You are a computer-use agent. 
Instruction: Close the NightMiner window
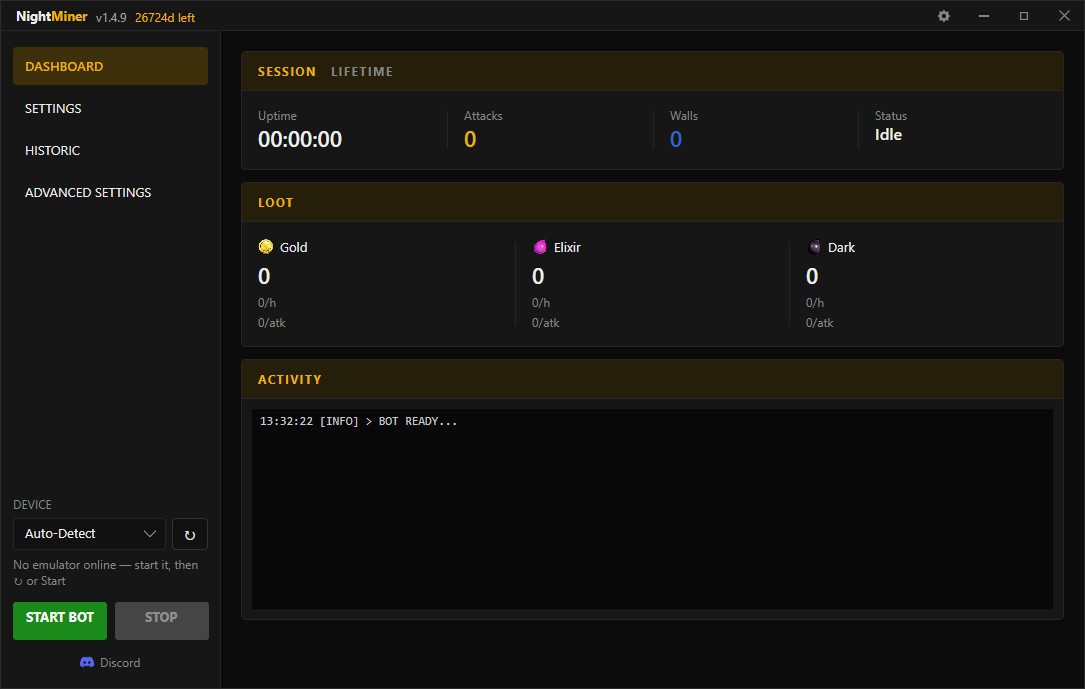pyautogui.click(x=1064, y=16)
